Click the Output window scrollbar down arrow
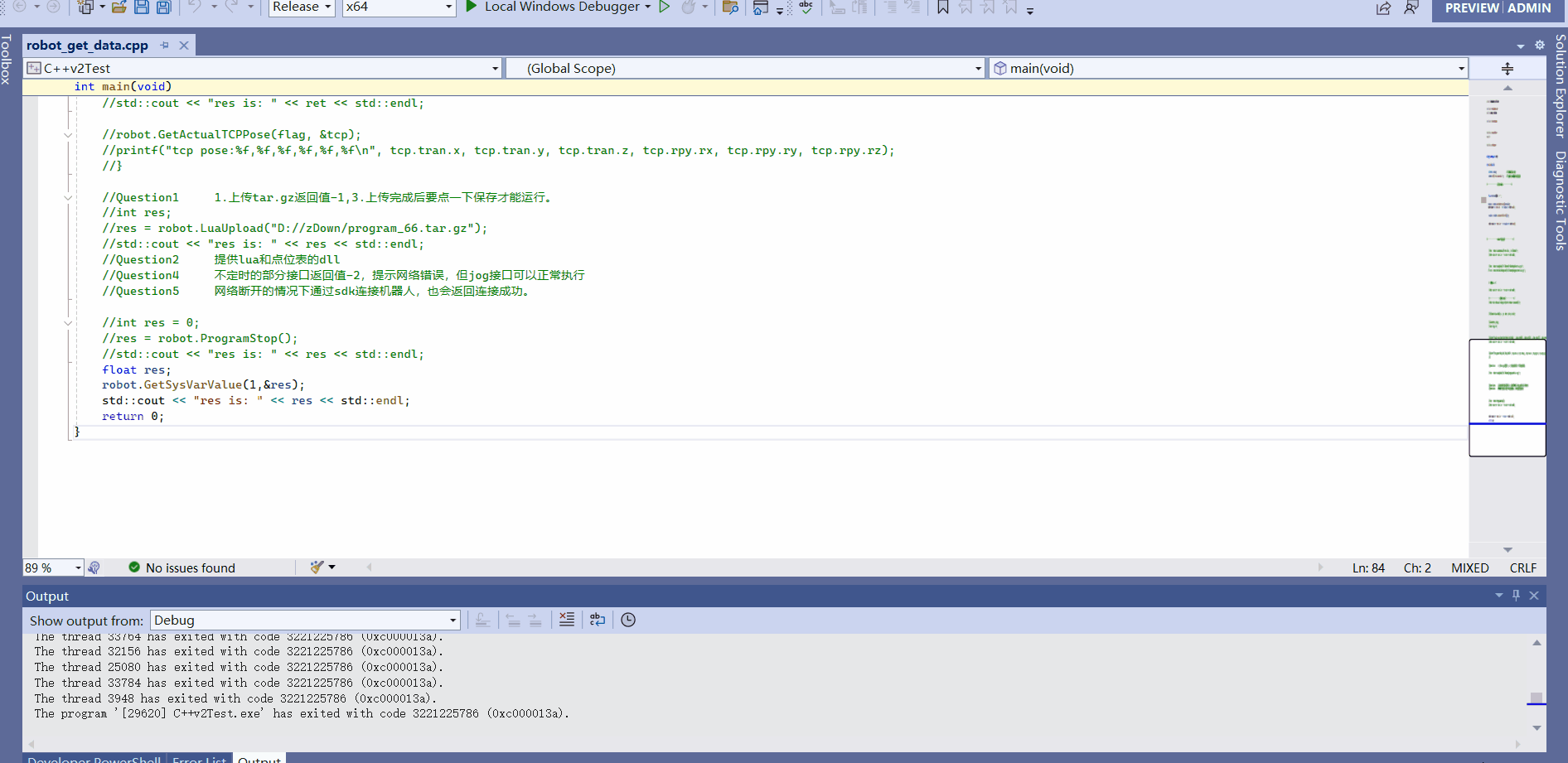 1537,728
